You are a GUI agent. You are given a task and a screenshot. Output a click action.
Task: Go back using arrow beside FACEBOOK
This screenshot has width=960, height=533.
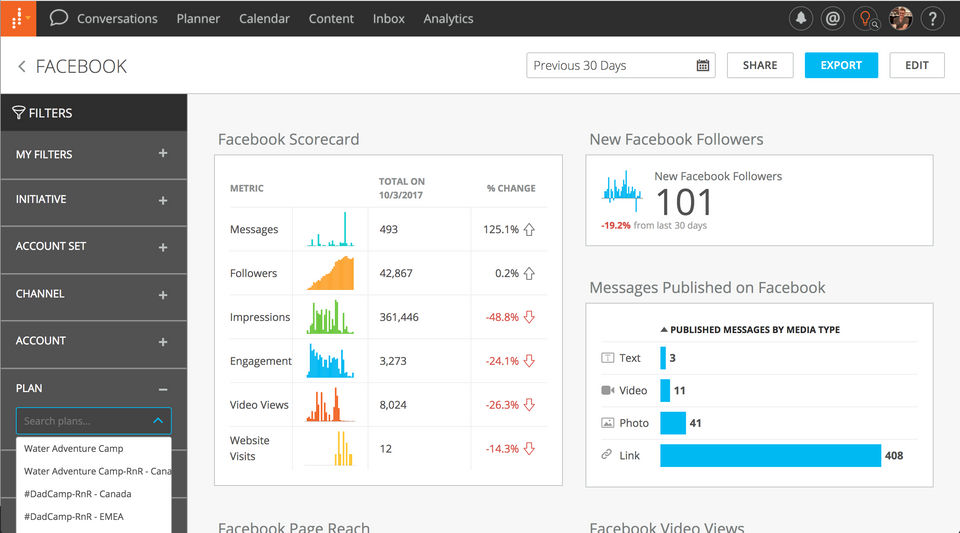[x=21, y=66]
